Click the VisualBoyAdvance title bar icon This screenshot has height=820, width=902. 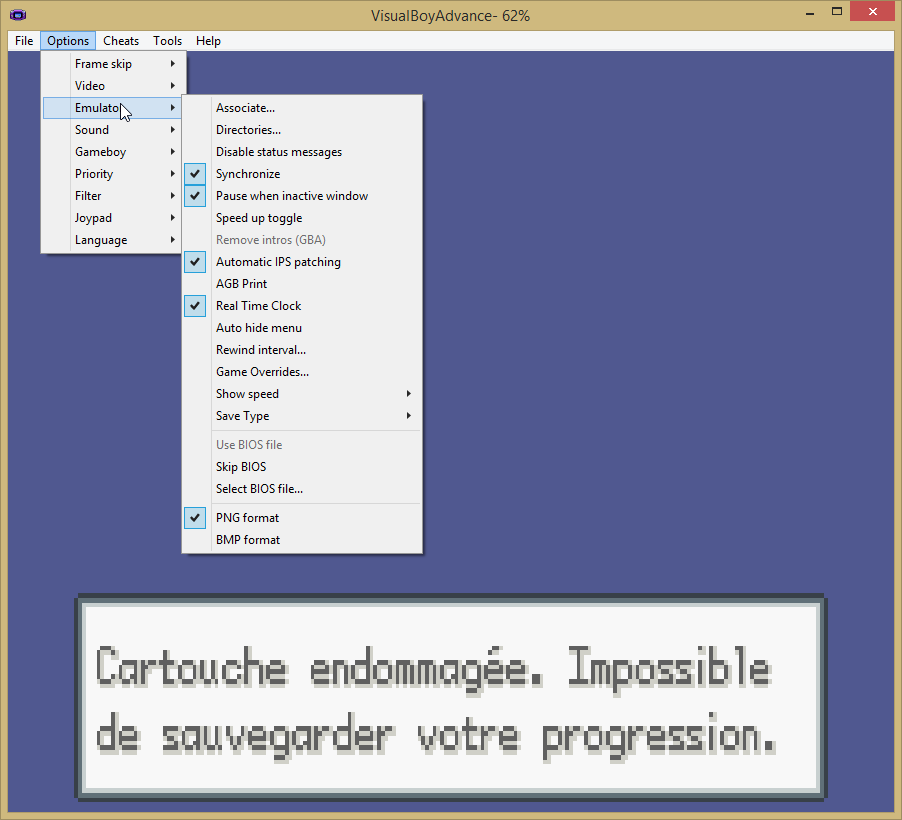coord(18,15)
